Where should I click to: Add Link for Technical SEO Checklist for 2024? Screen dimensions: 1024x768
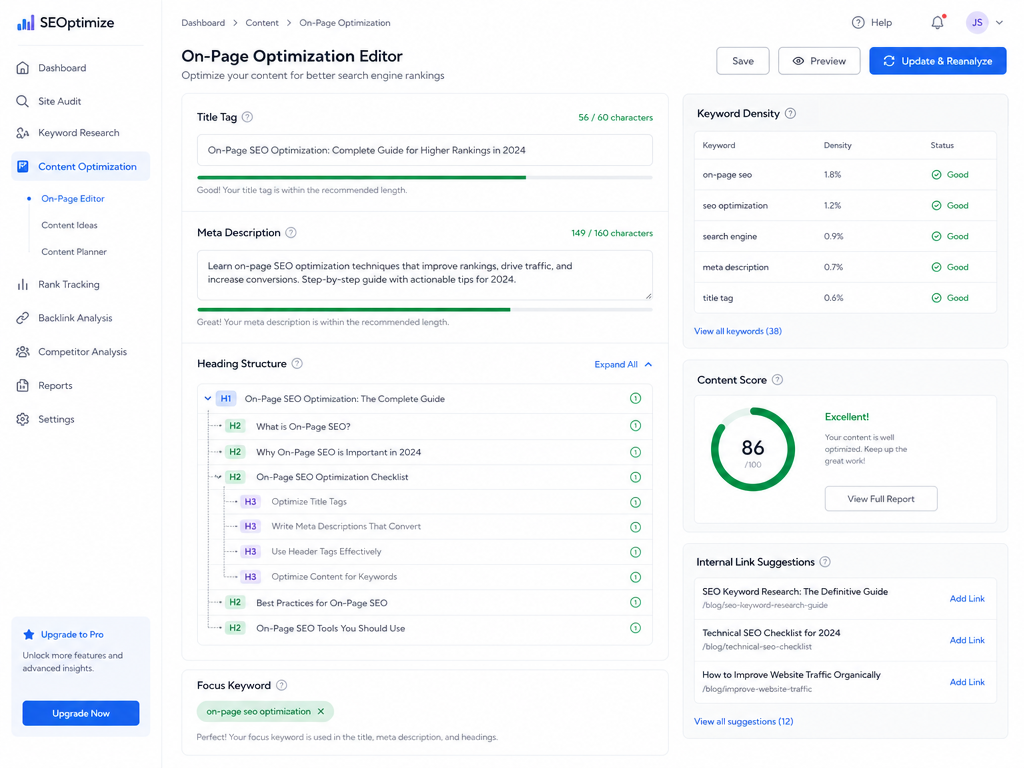coord(967,641)
